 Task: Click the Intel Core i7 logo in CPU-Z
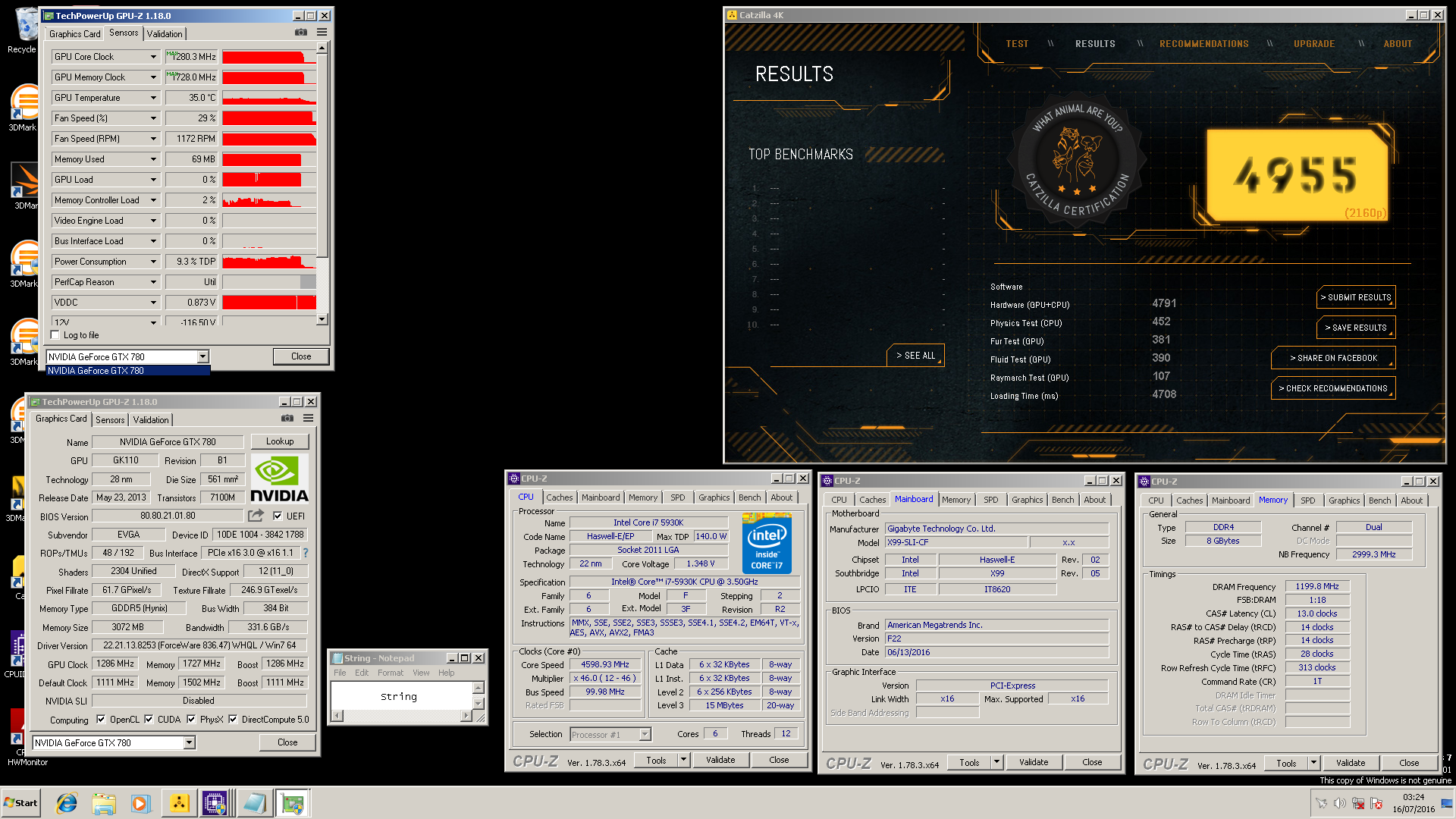767,543
